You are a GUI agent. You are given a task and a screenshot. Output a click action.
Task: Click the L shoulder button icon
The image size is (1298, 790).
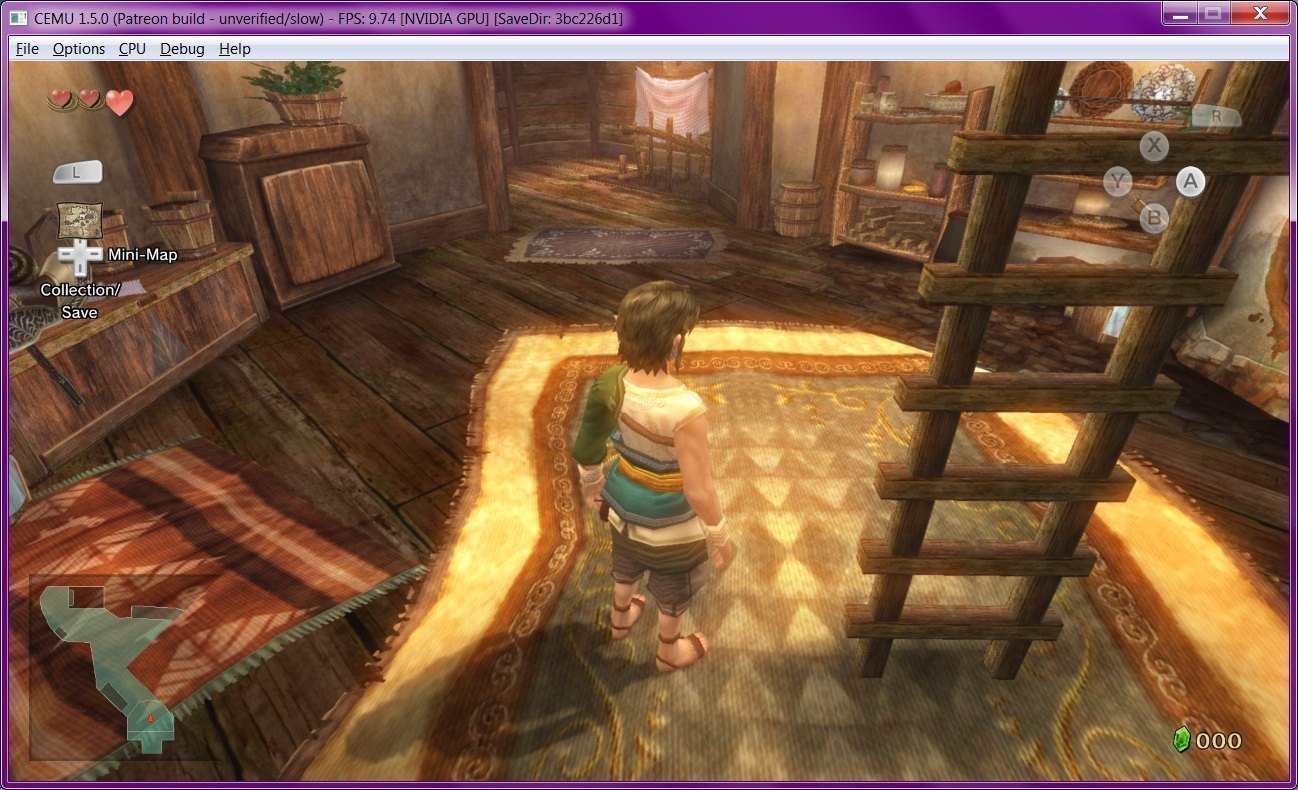(78, 172)
